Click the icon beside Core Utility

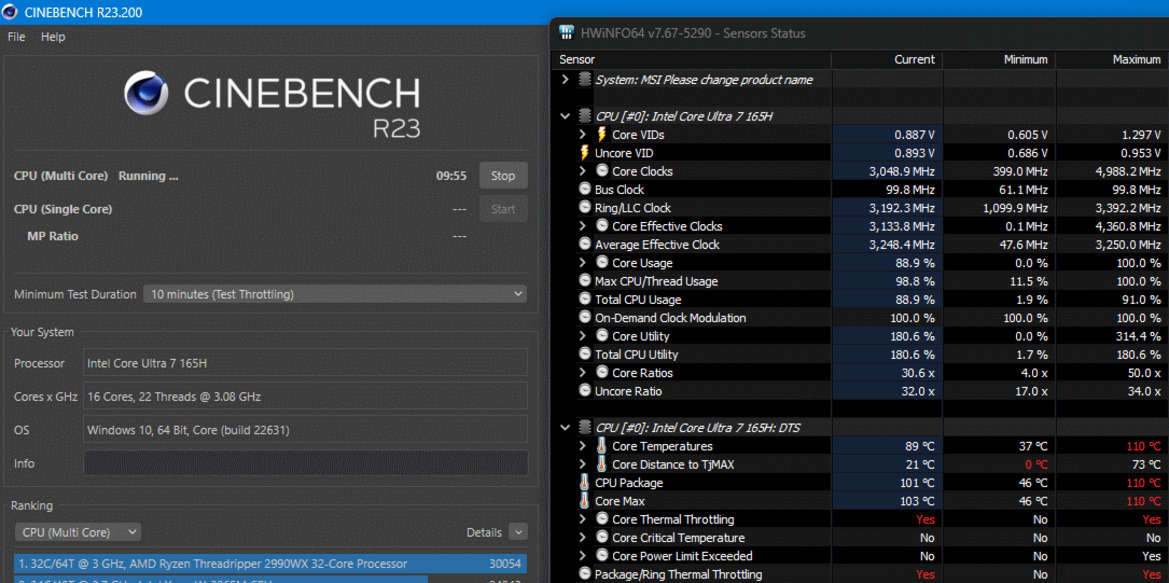pos(602,335)
